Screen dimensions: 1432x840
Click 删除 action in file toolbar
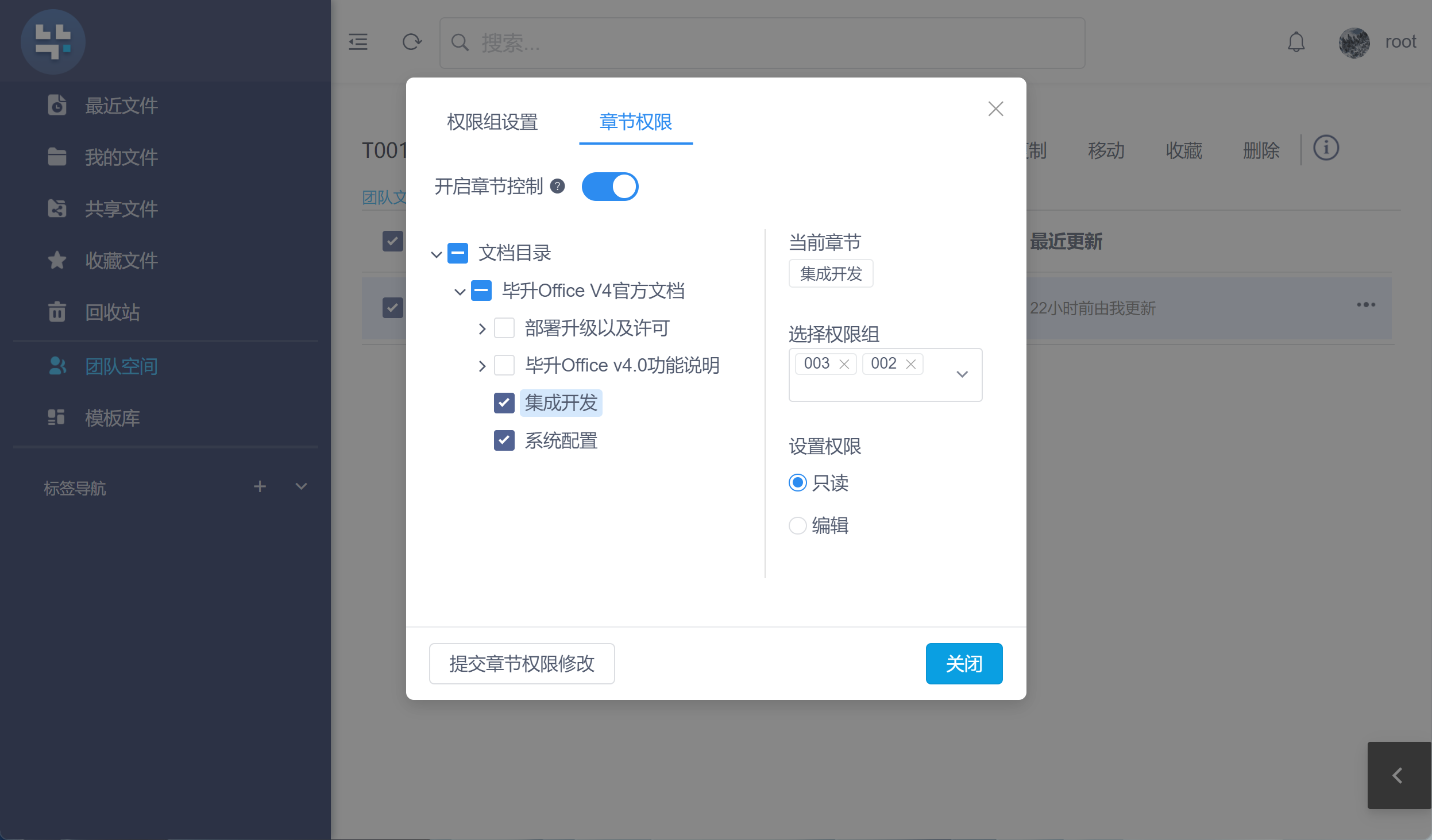(x=1261, y=151)
